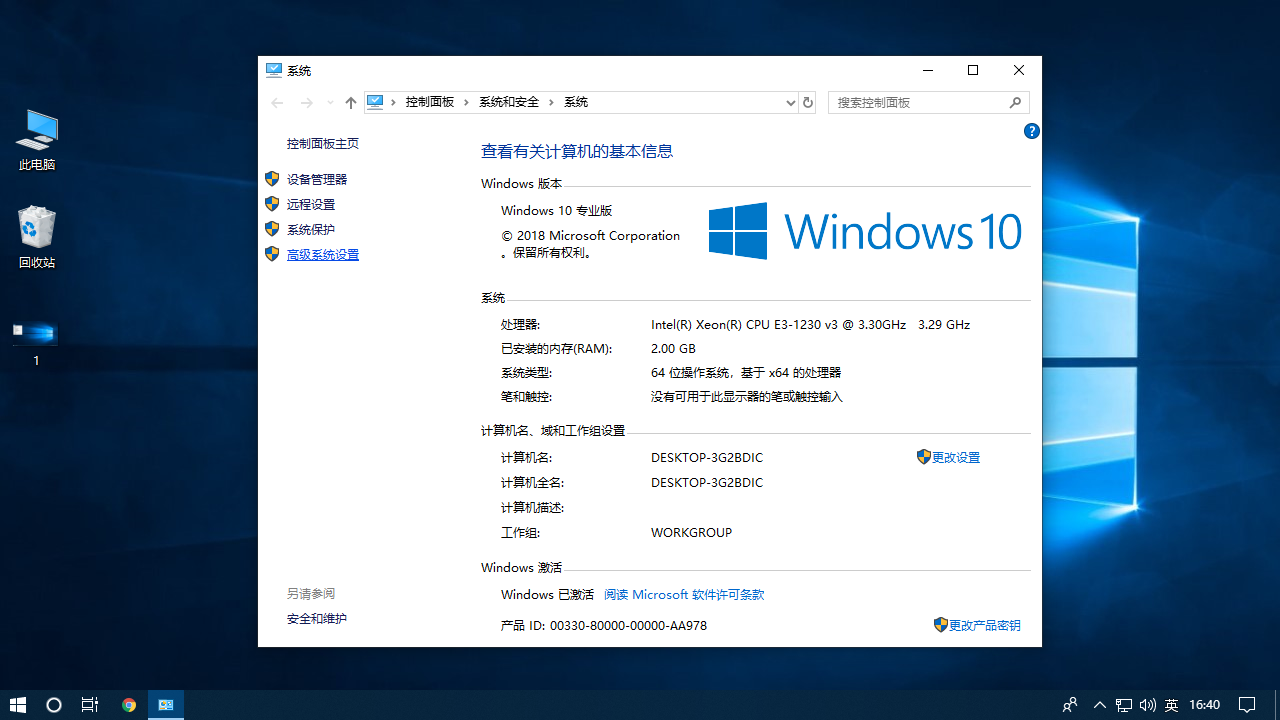Screen dimensions: 1280x720
Task: Open the Windows Start menu
Action: 18,705
